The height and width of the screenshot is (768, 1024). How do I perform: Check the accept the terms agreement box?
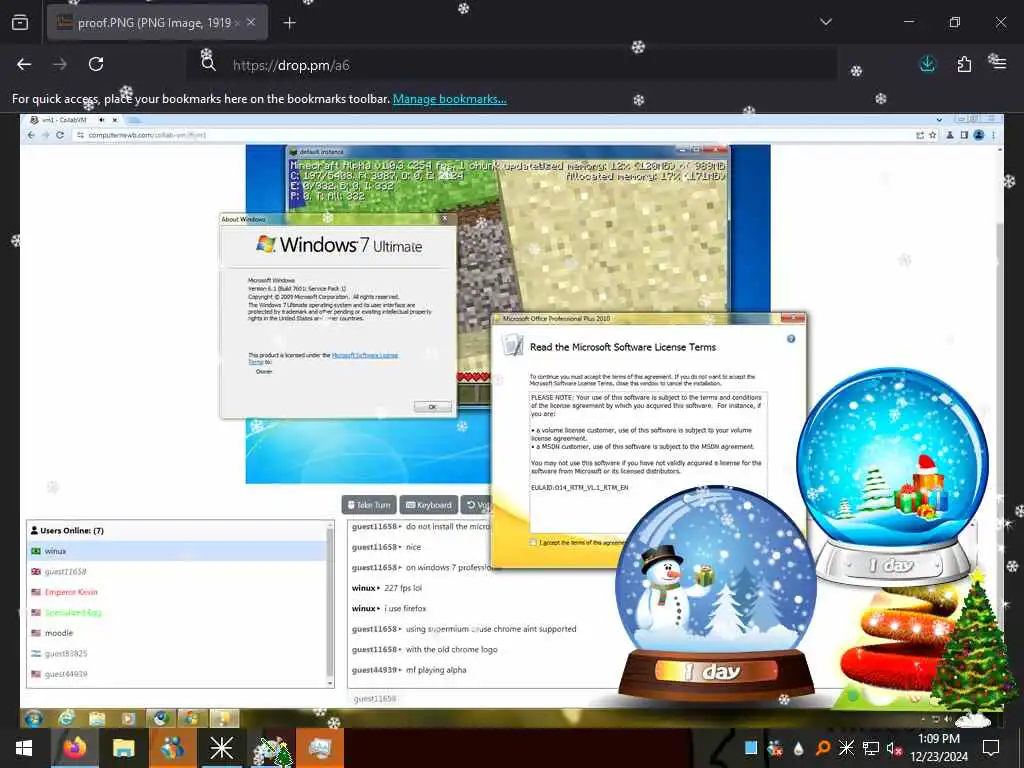pyautogui.click(x=534, y=543)
